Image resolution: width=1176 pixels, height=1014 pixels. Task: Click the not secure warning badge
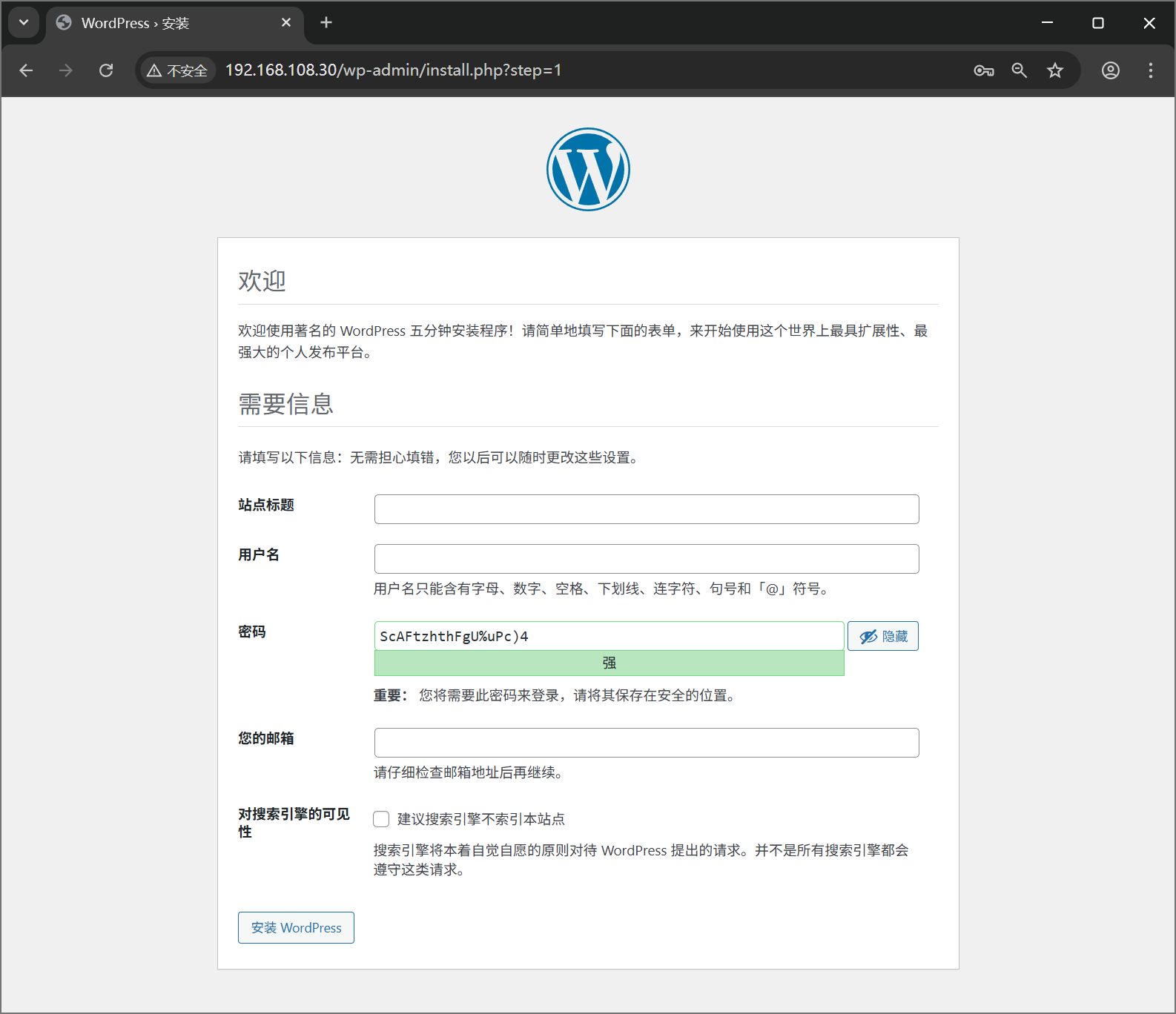pyautogui.click(x=177, y=70)
